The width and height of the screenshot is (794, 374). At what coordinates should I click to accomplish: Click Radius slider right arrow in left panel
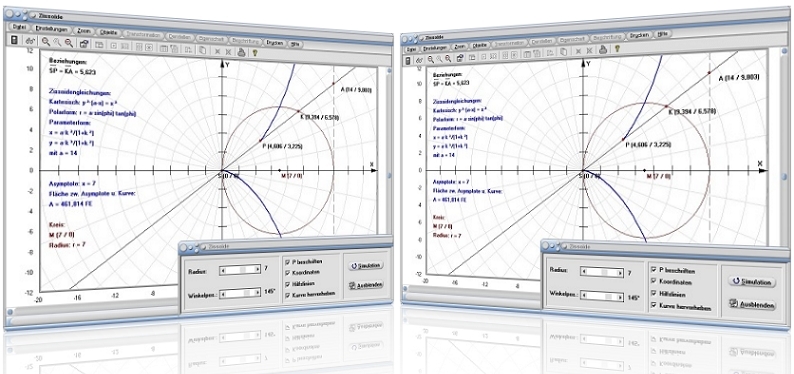pyautogui.click(x=257, y=270)
